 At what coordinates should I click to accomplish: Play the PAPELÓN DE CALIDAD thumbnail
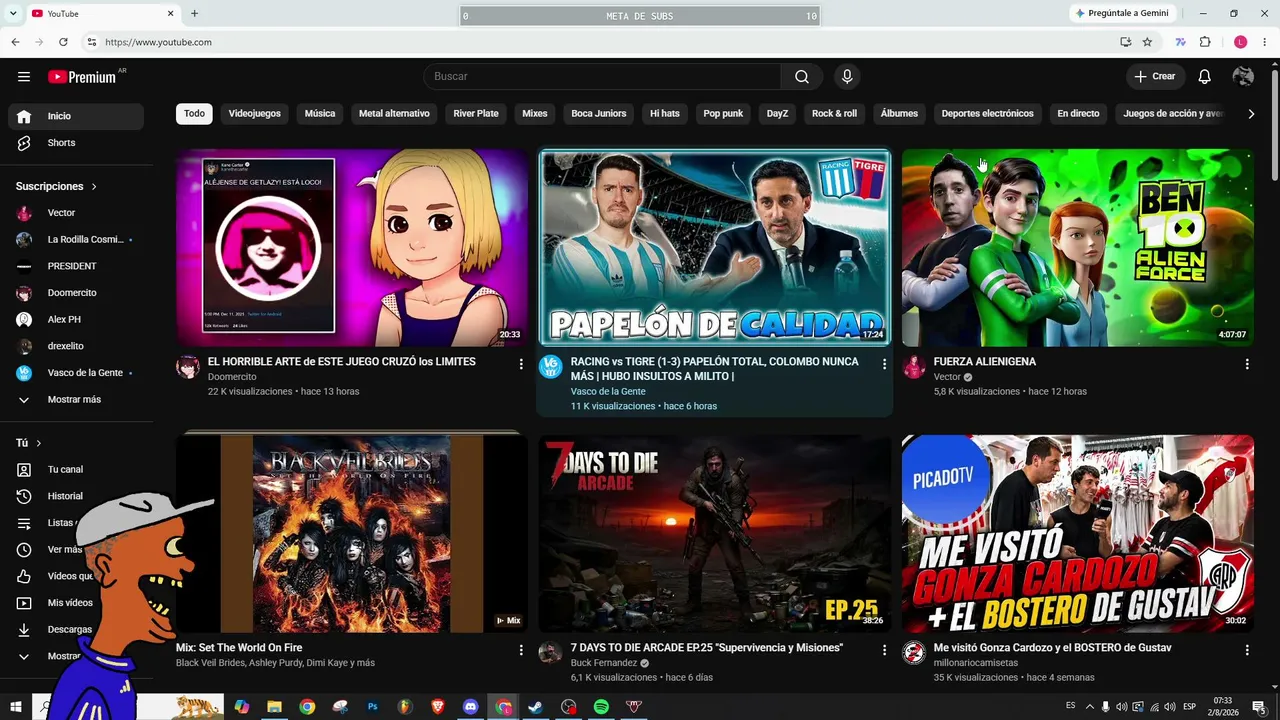click(714, 248)
